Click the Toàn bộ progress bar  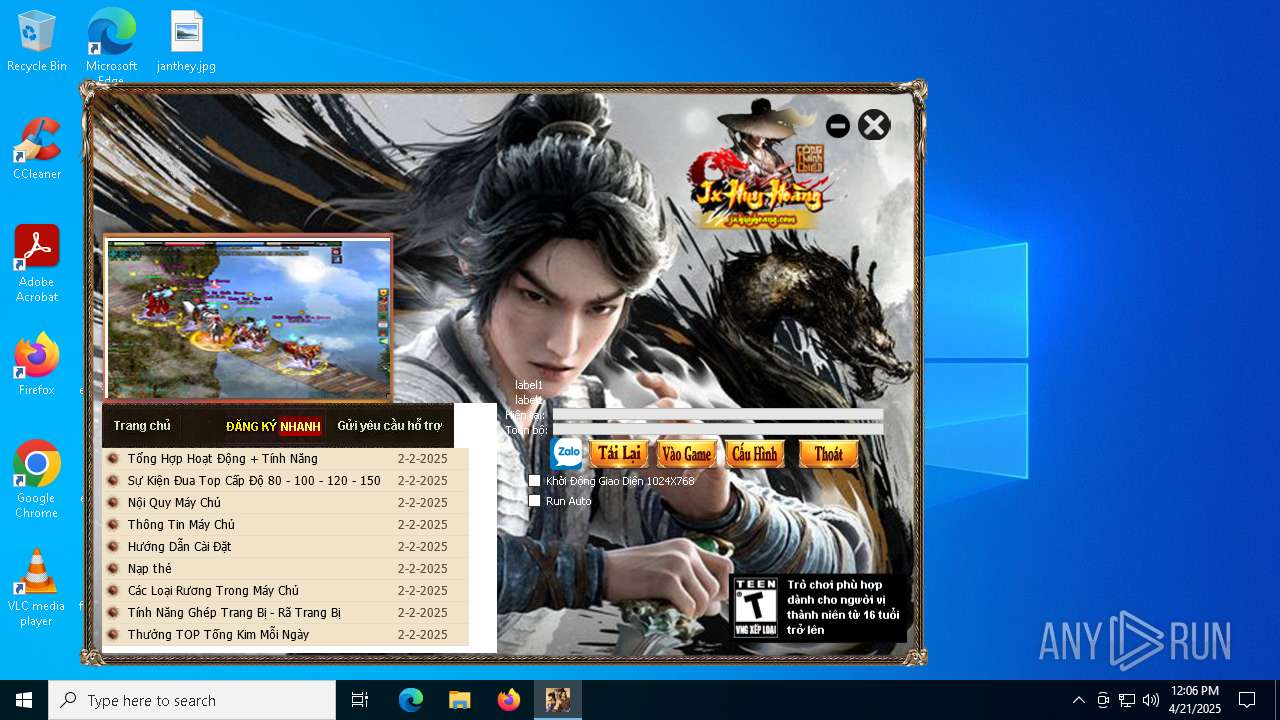click(x=718, y=429)
